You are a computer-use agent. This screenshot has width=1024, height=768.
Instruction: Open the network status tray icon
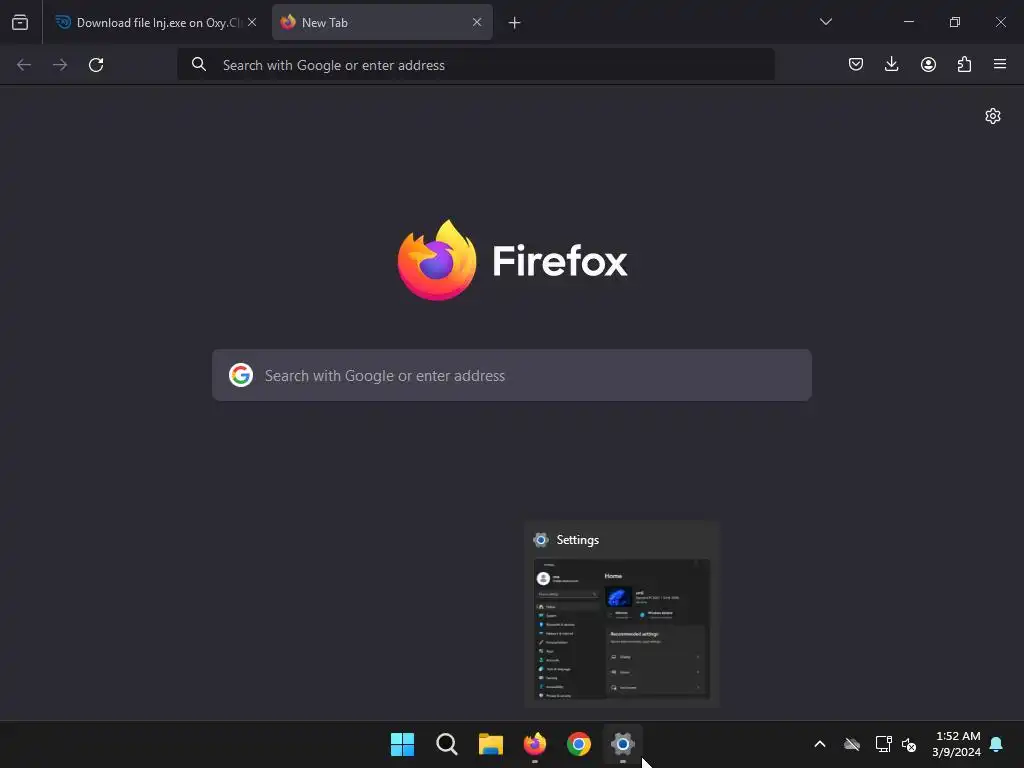click(x=884, y=744)
